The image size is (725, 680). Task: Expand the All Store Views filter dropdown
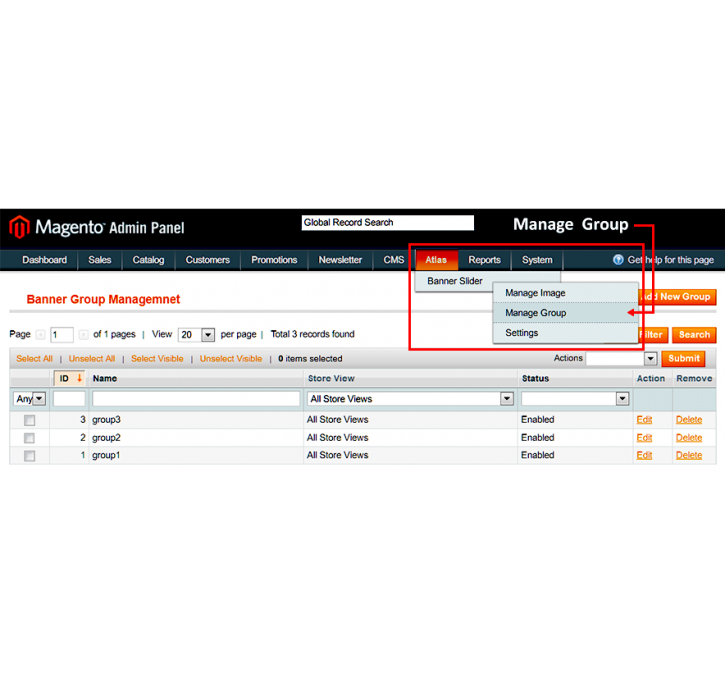[x=410, y=398]
